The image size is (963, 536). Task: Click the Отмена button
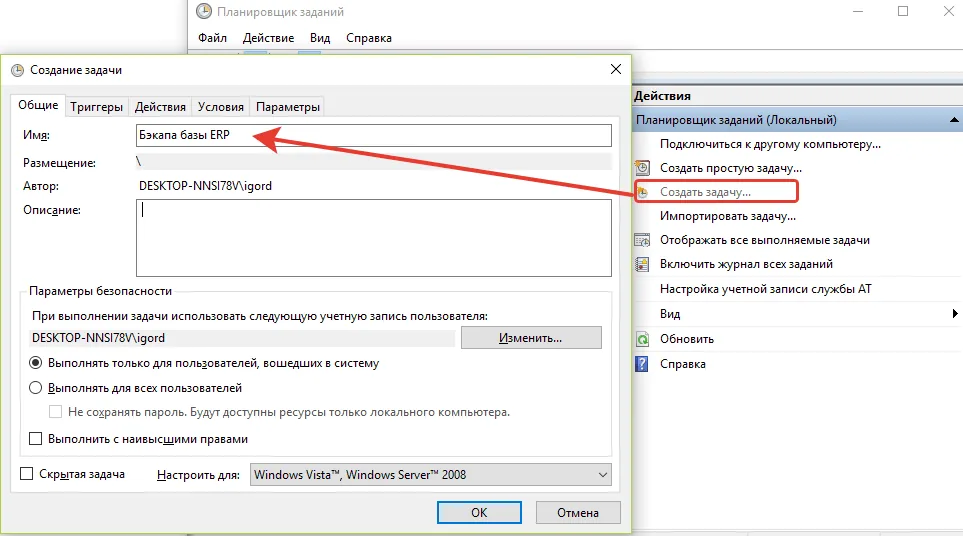click(x=578, y=513)
